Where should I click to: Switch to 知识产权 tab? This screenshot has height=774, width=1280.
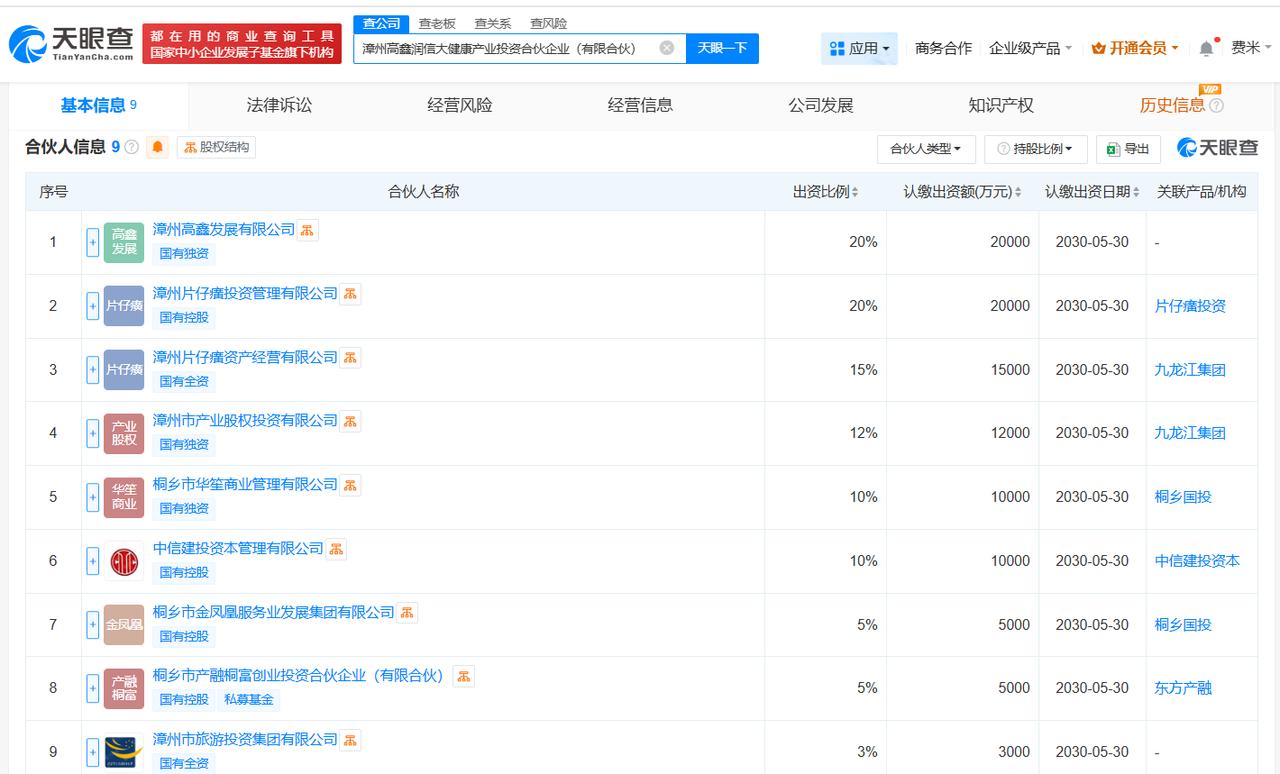(x=1001, y=105)
